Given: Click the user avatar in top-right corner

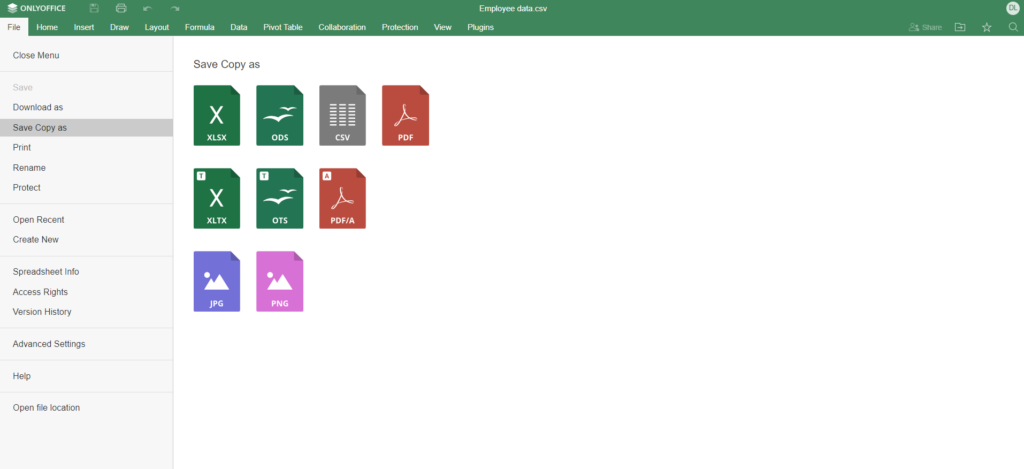Looking at the screenshot, I should pos(1011,8).
